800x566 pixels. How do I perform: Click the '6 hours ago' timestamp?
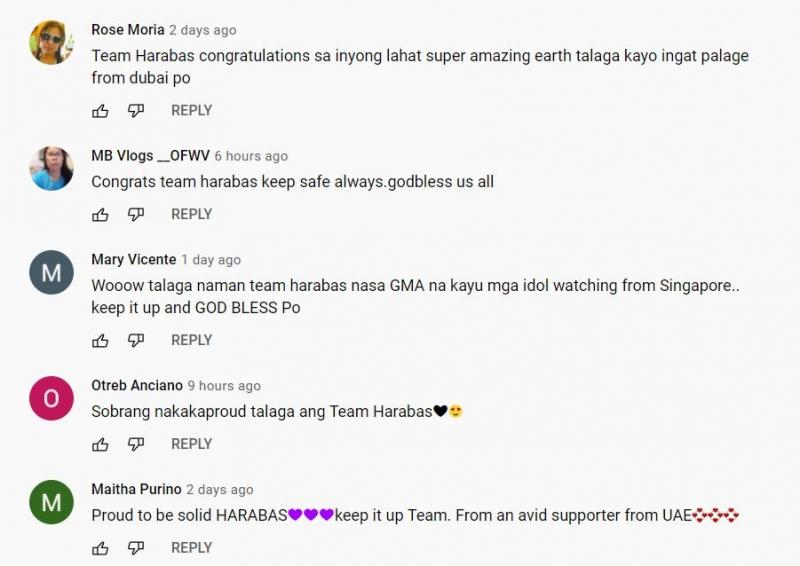tap(251, 156)
